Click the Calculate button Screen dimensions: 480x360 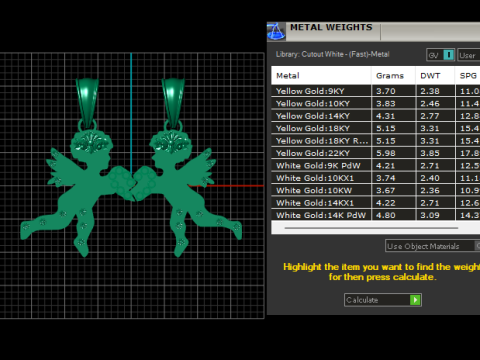pos(383,300)
